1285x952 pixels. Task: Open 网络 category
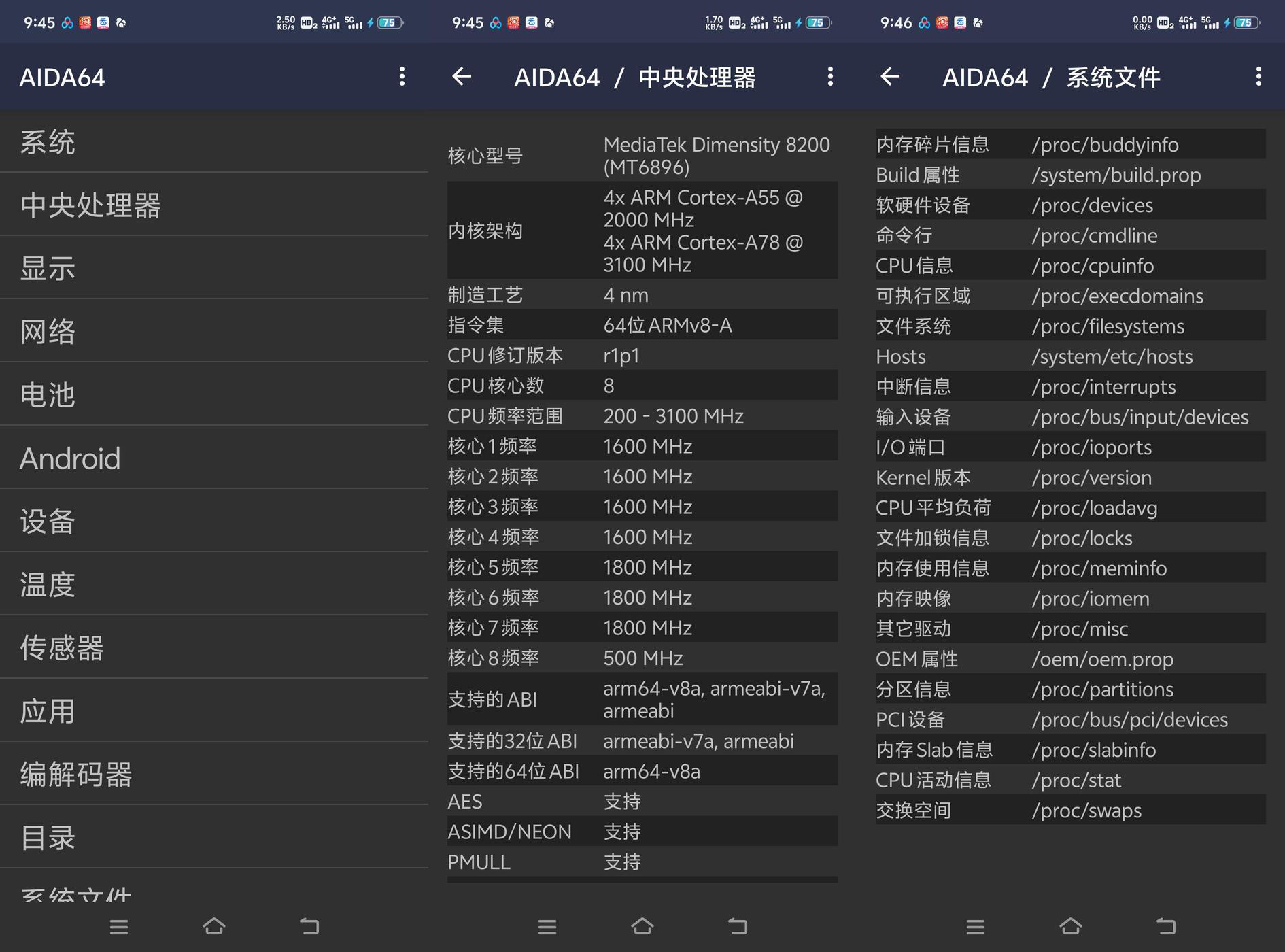click(x=214, y=331)
